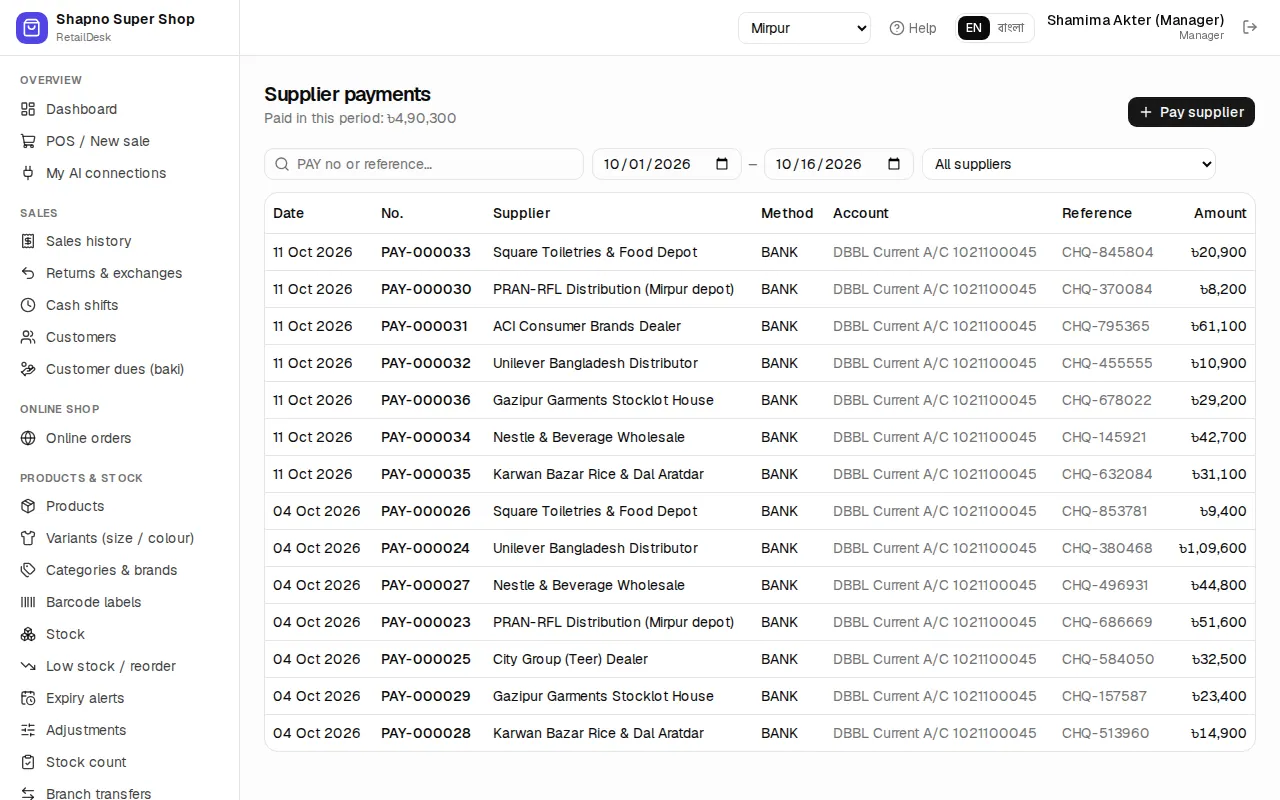The height and width of the screenshot is (800, 1280).
Task: Click the Categories & brands tags icon
Action: click(x=28, y=570)
